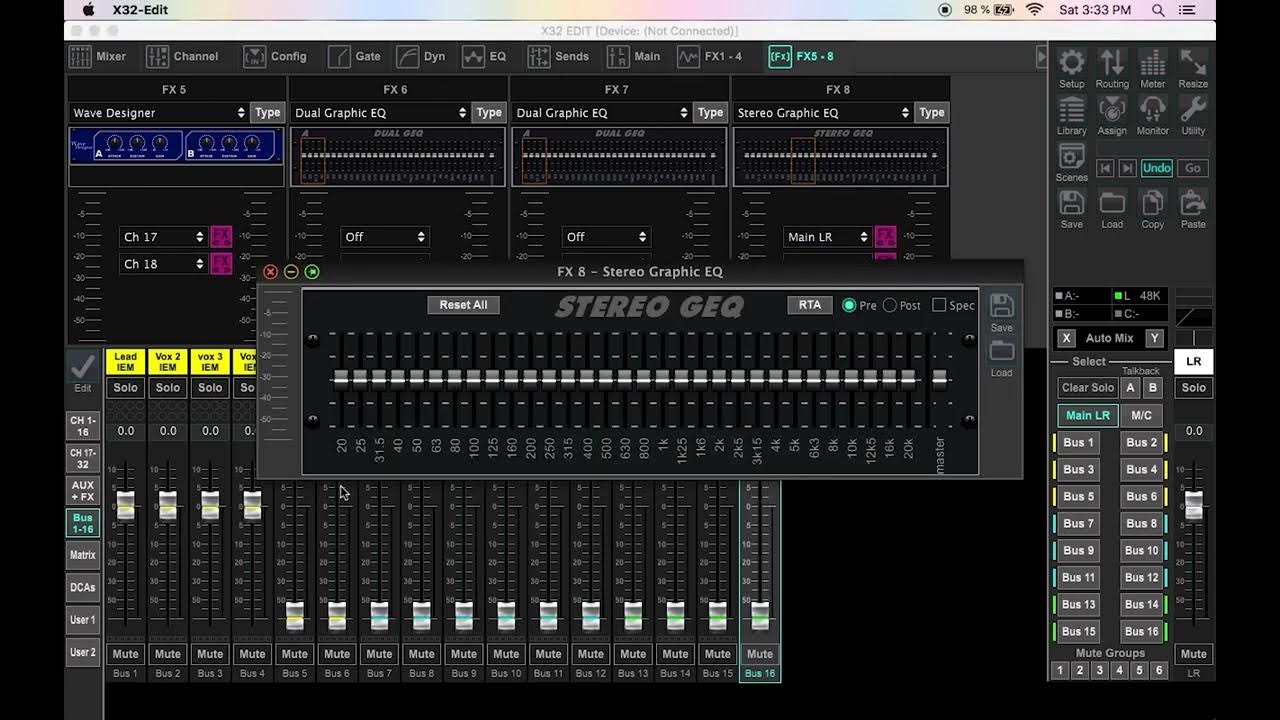
Task: Open macOS Spotlight search
Action: 1158,10
